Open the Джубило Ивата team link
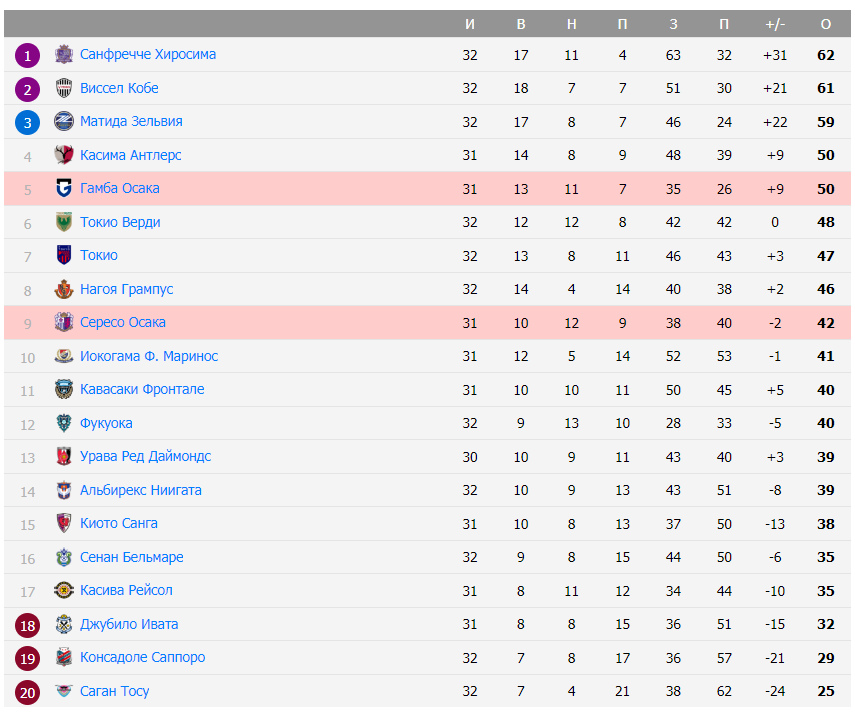Screen dimensions: 855x714 [129, 624]
